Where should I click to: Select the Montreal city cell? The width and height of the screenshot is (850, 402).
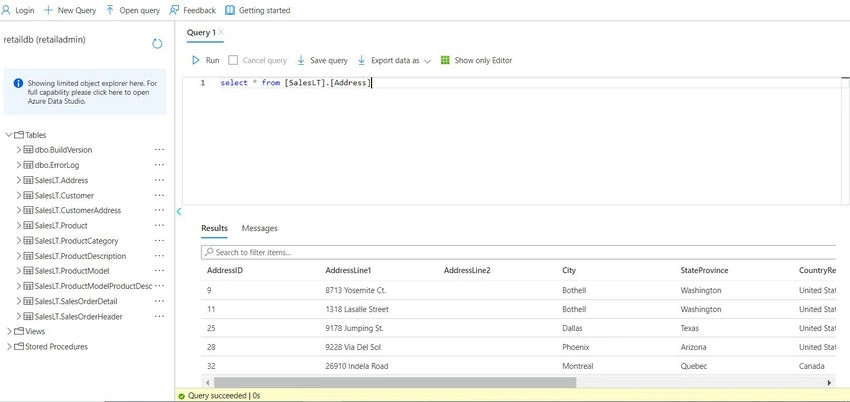(x=577, y=366)
